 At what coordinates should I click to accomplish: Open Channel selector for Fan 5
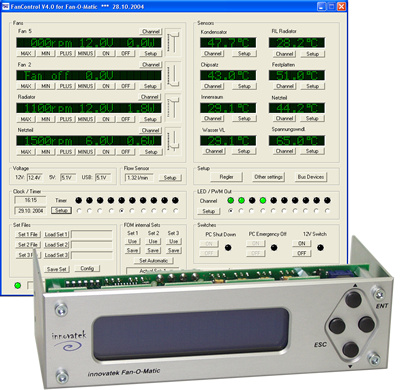151,32
